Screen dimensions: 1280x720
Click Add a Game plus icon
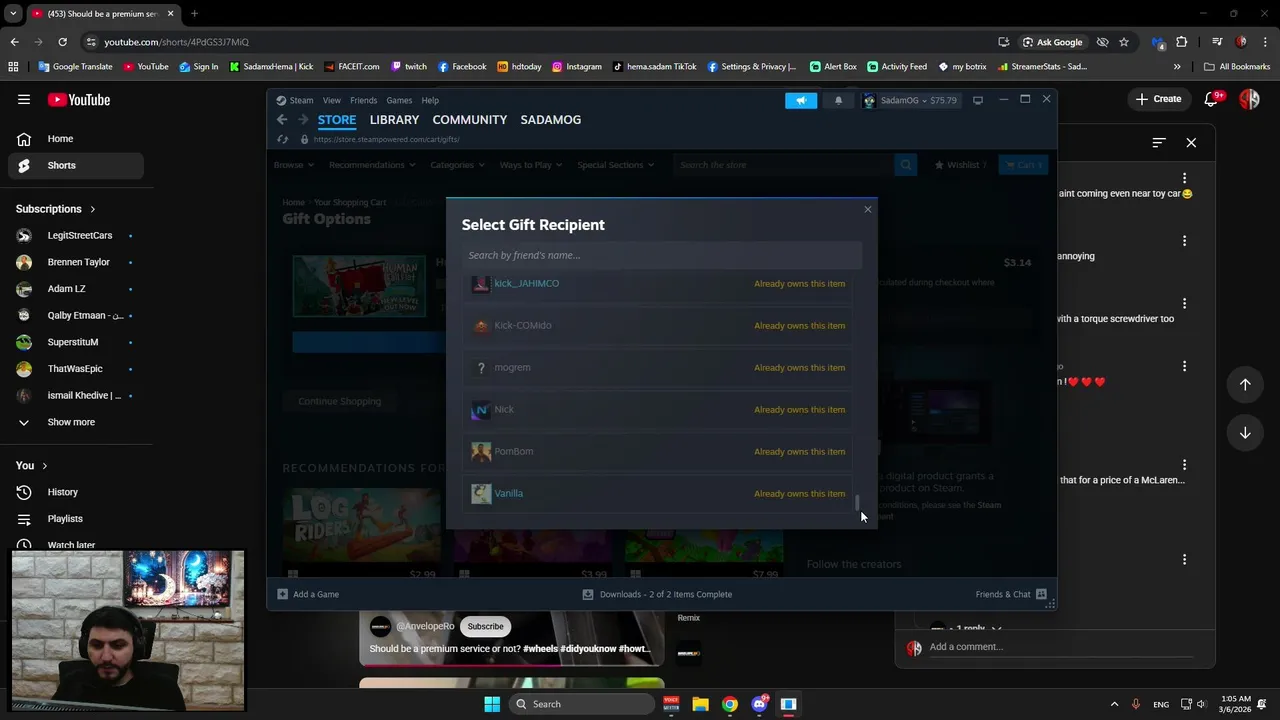(x=283, y=594)
